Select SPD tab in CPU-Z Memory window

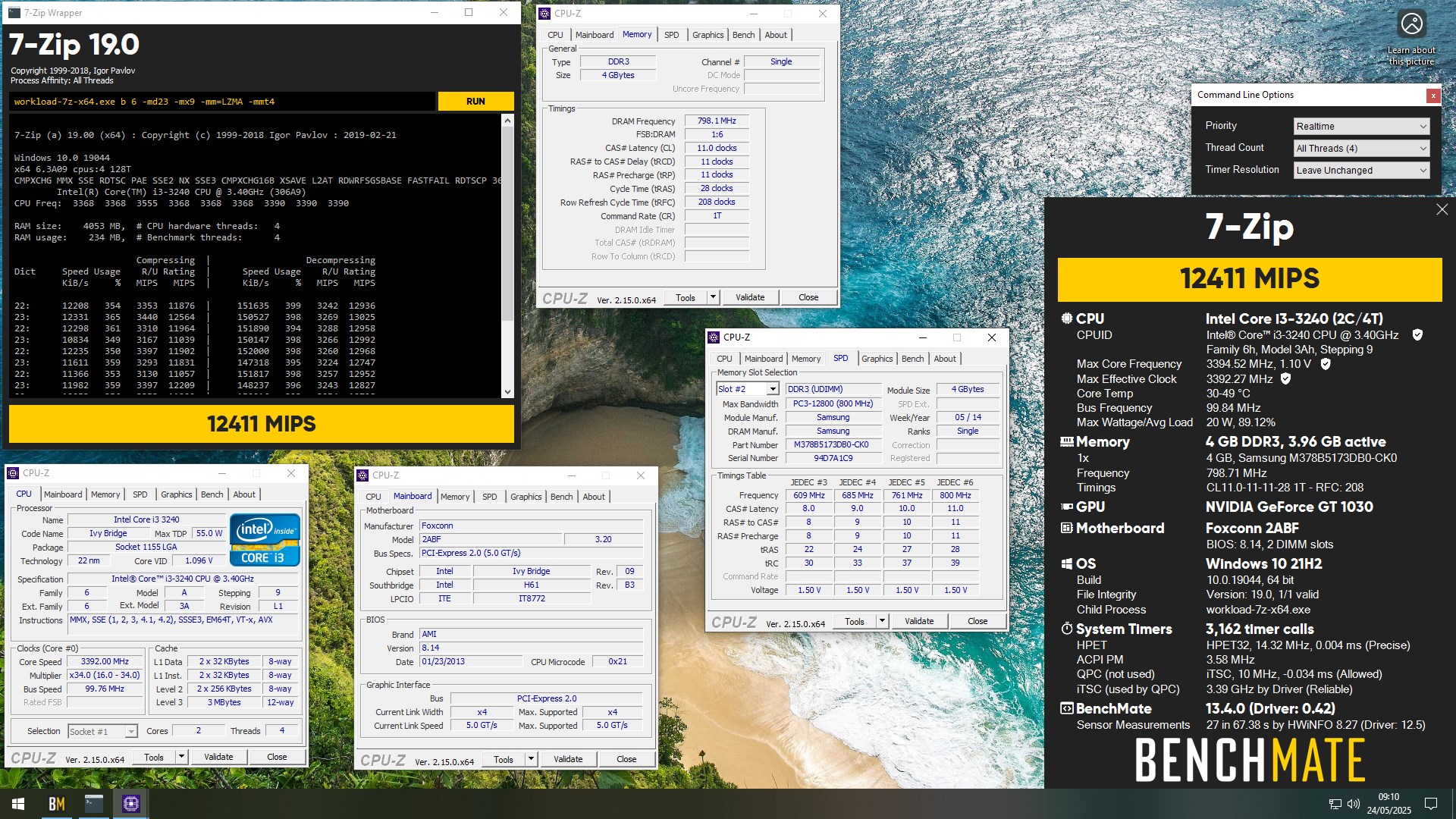coord(671,35)
